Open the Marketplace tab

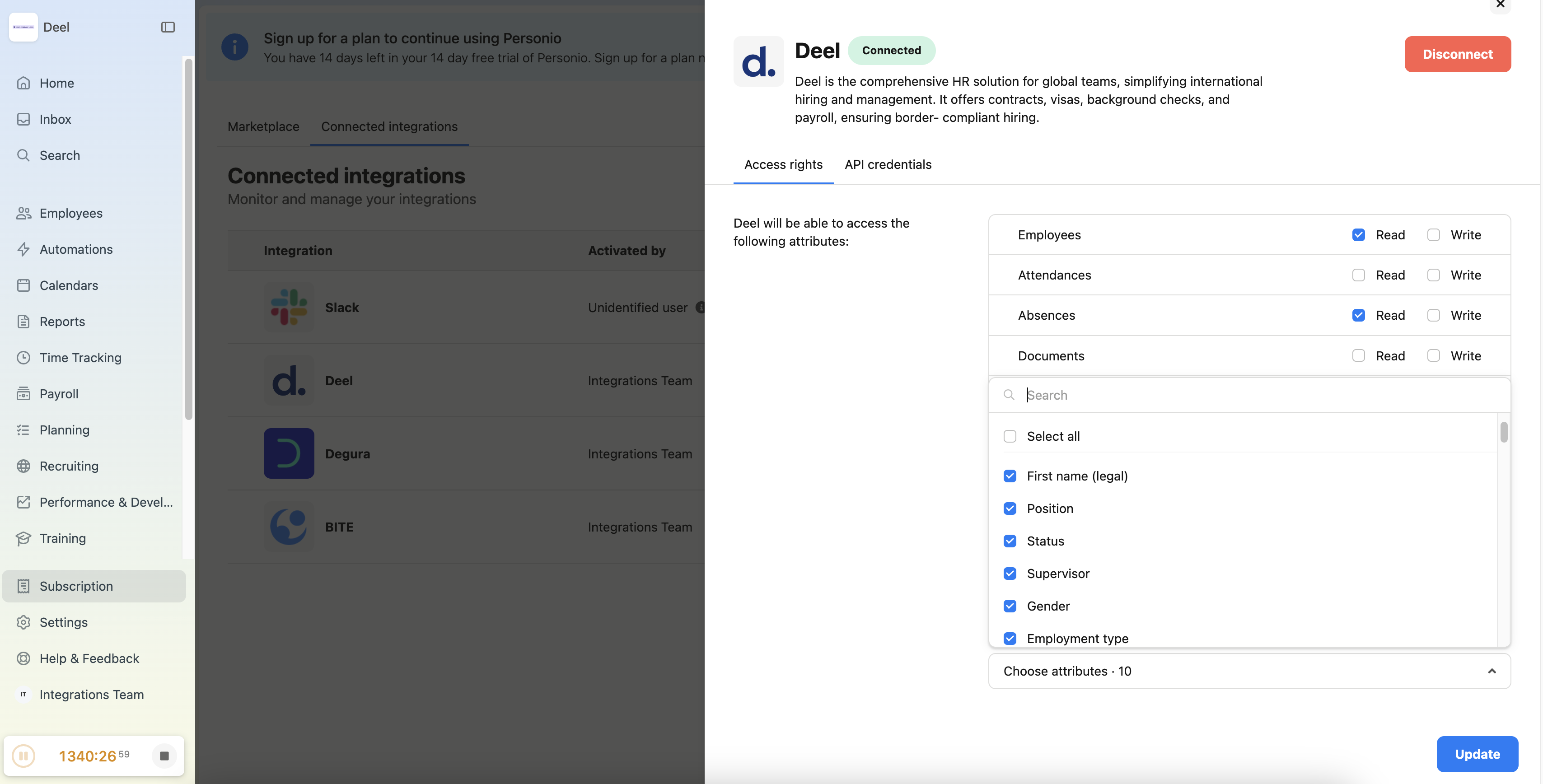click(263, 126)
